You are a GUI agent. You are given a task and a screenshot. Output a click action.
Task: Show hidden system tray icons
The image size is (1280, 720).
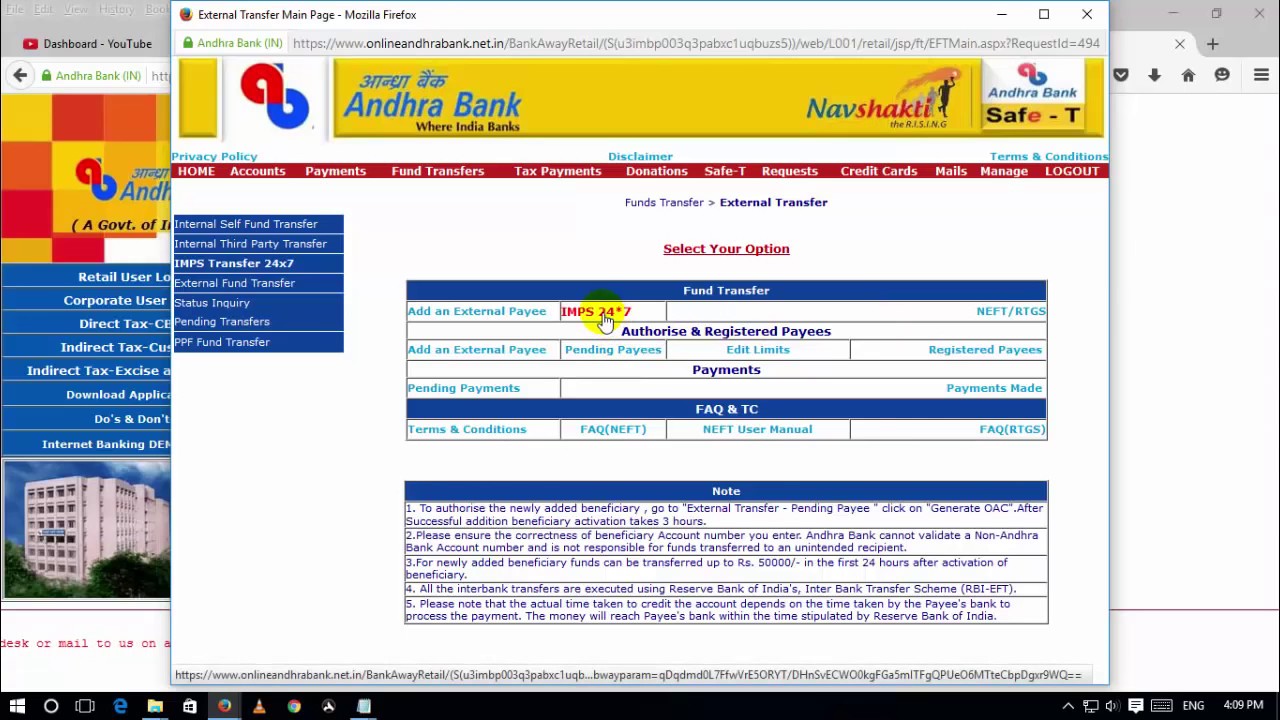(1068, 706)
